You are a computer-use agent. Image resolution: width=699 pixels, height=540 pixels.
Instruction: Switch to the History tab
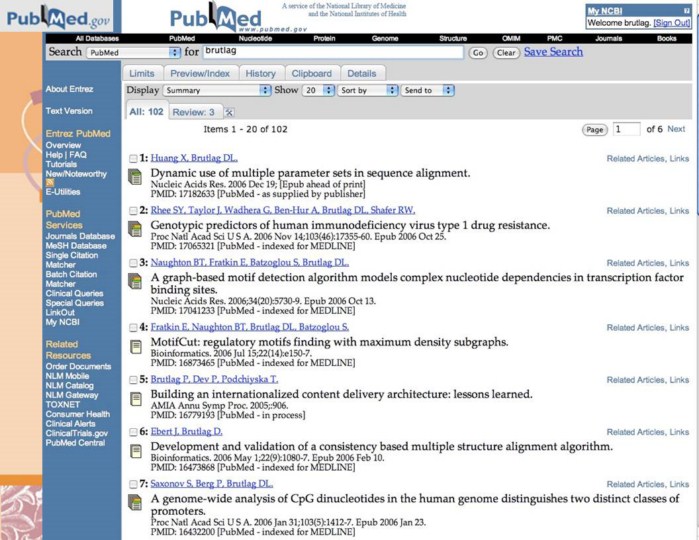[260, 73]
